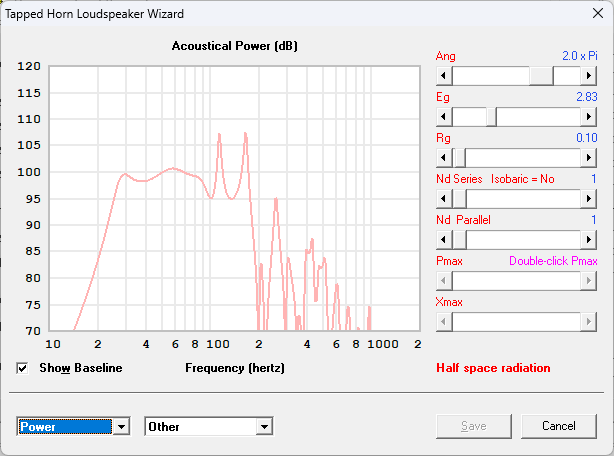Image resolution: width=614 pixels, height=456 pixels.
Task: Click the Eg slider right arrow
Action: pos(589,117)
